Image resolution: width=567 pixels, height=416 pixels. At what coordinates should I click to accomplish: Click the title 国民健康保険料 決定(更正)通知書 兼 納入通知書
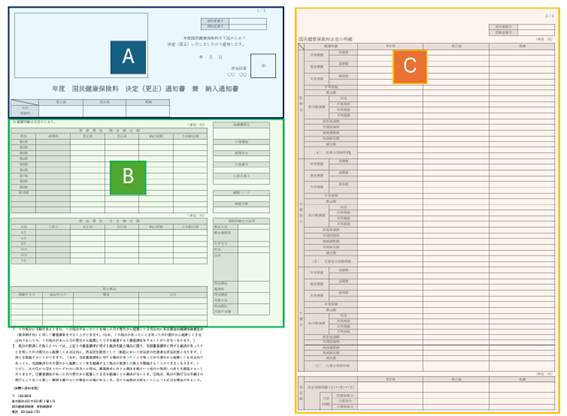(x=145, y=89)
